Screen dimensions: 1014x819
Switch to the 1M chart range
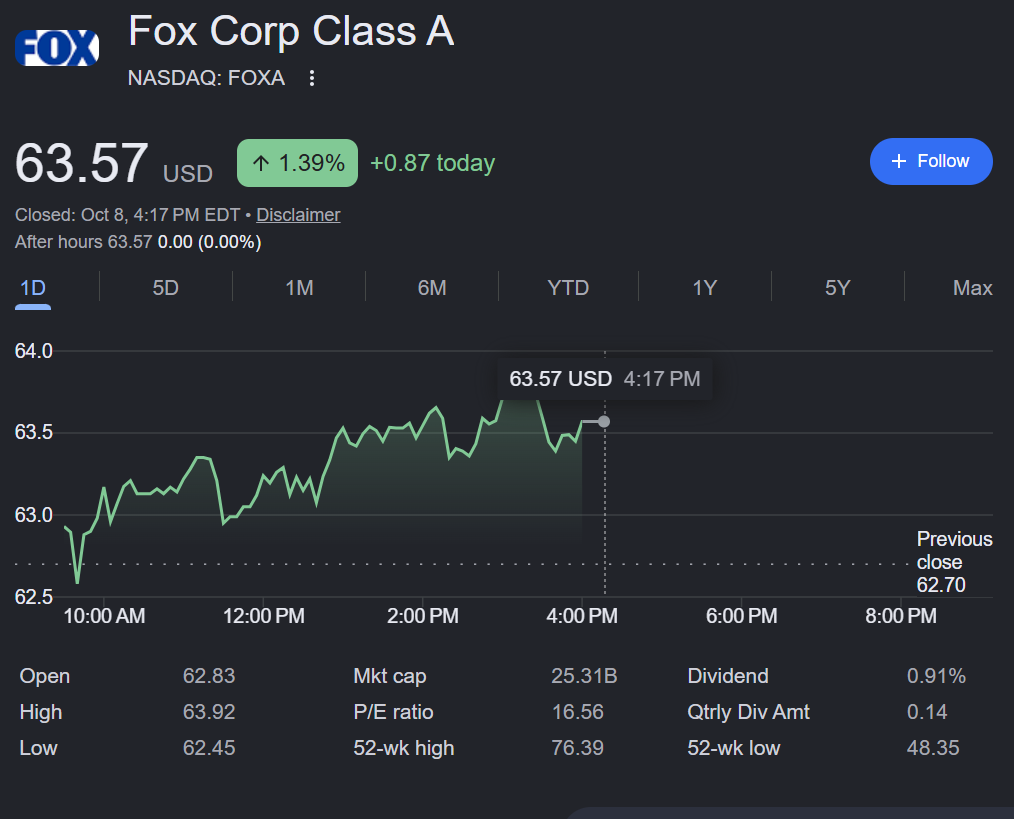point(299,288)
